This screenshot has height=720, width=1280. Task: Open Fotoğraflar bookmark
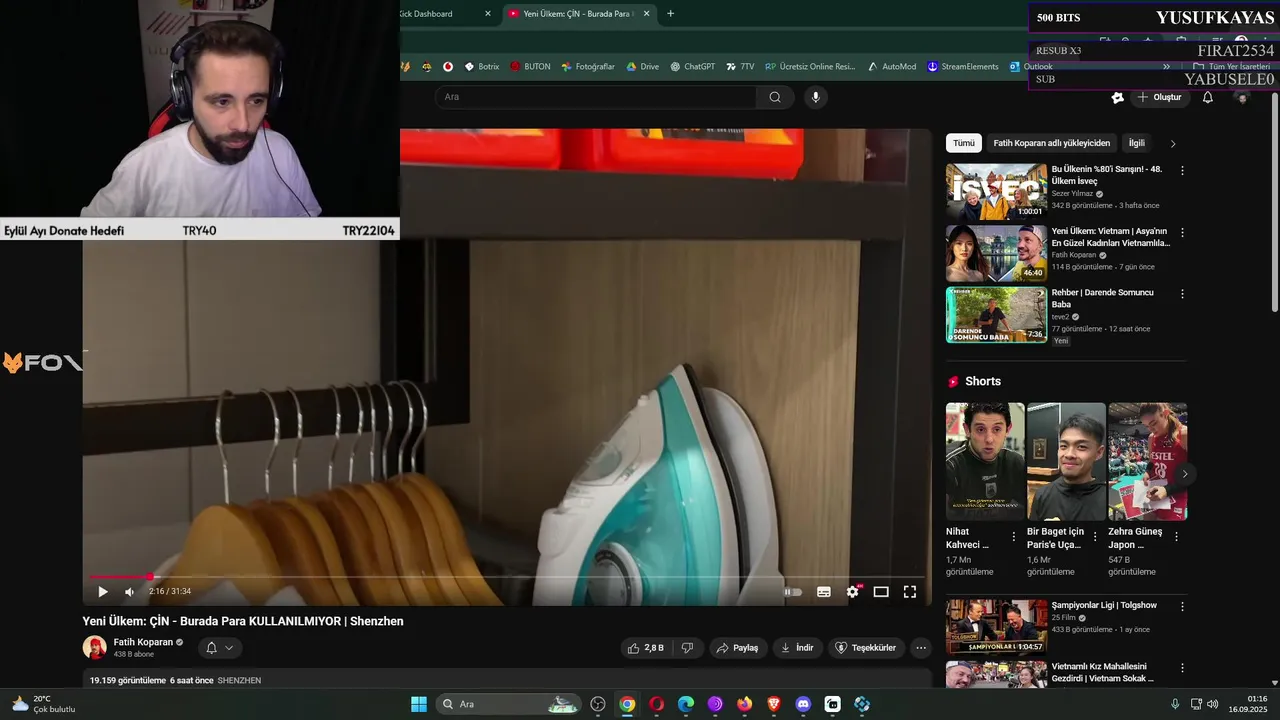click(588, 67)
